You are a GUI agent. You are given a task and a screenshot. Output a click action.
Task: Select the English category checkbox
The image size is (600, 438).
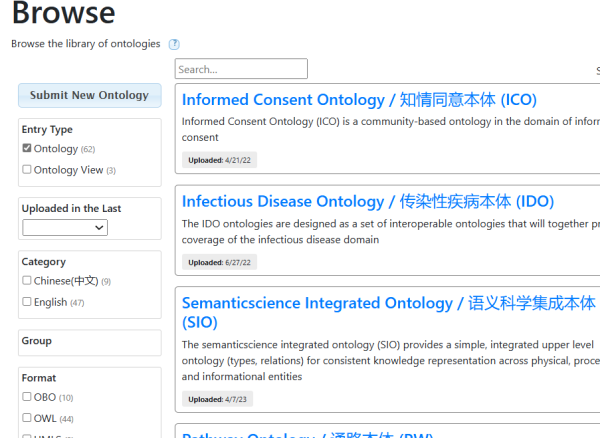point(27,302)
